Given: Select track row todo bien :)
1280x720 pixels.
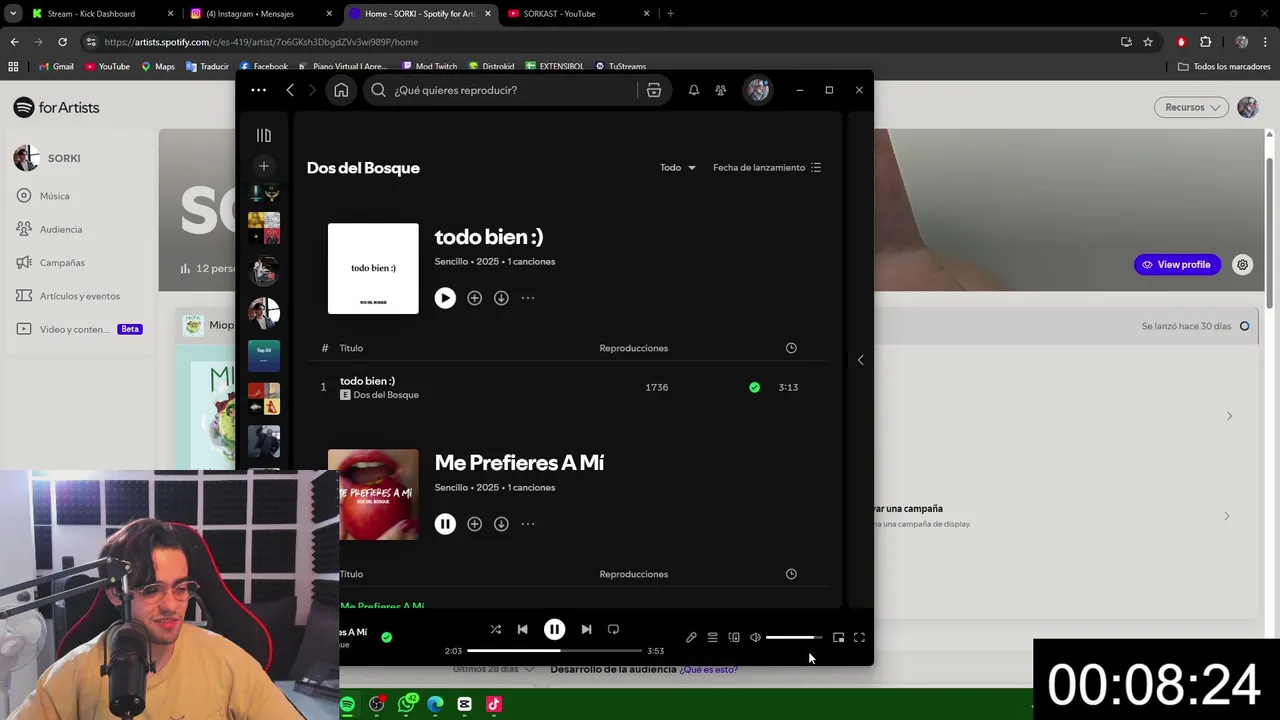Looking at the screenshot, I should tap(568, 387).
